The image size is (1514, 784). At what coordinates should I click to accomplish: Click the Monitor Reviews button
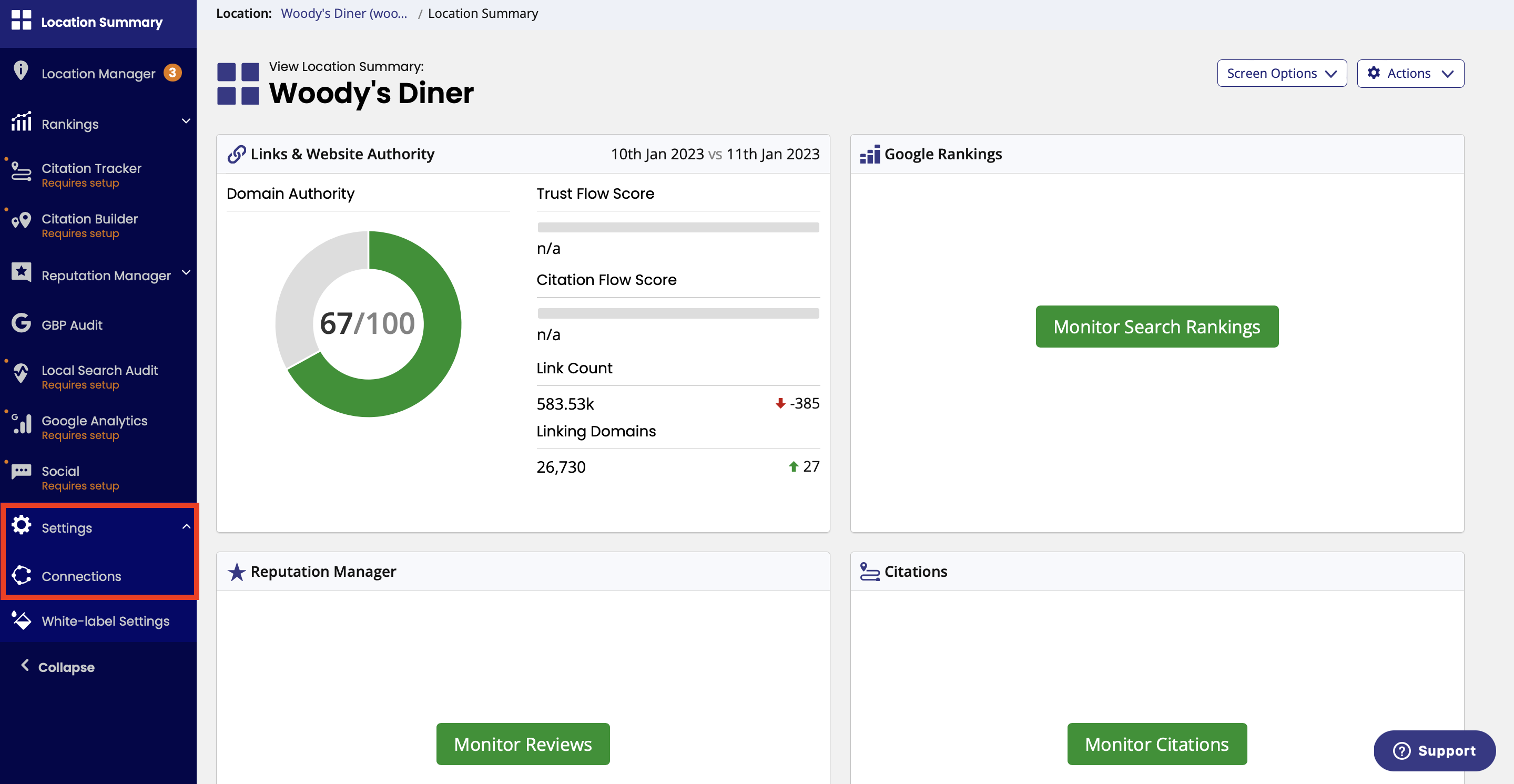coord(523,744)
